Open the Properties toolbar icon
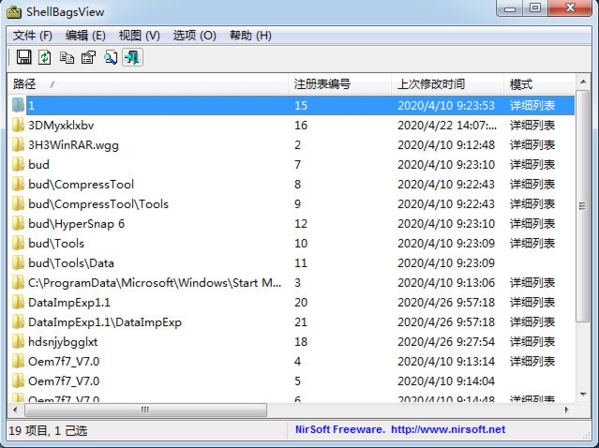Screen dimensions: 599x448 coord(89,58)
